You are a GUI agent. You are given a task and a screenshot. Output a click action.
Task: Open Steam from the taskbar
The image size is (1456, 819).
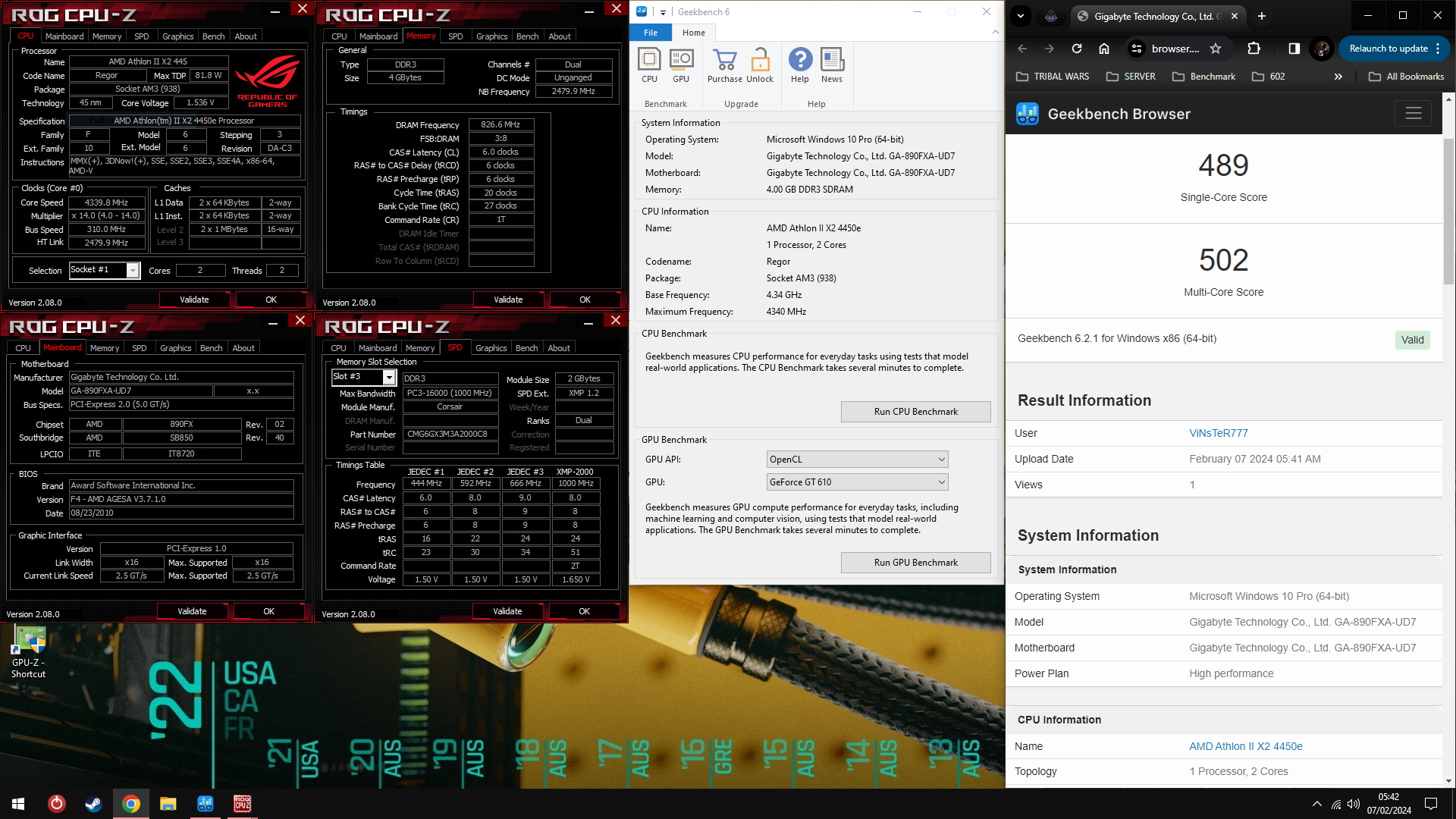point(93,804)
